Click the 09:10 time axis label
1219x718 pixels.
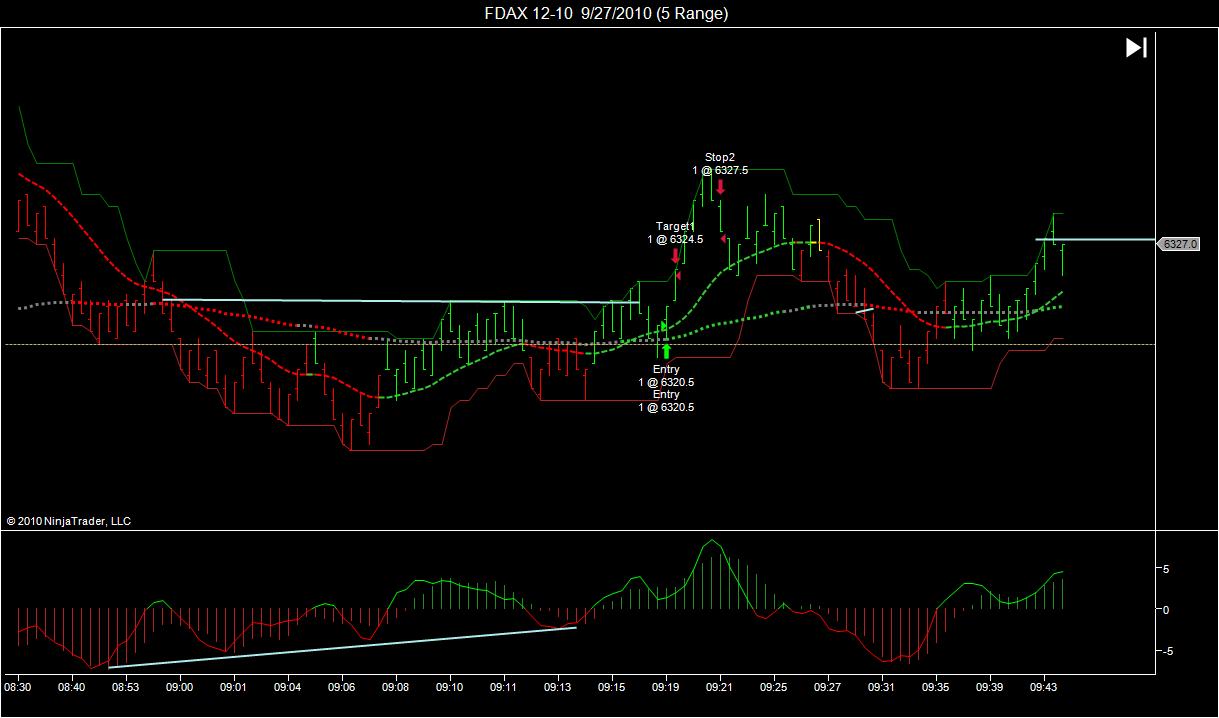click(x=450, y=688)
